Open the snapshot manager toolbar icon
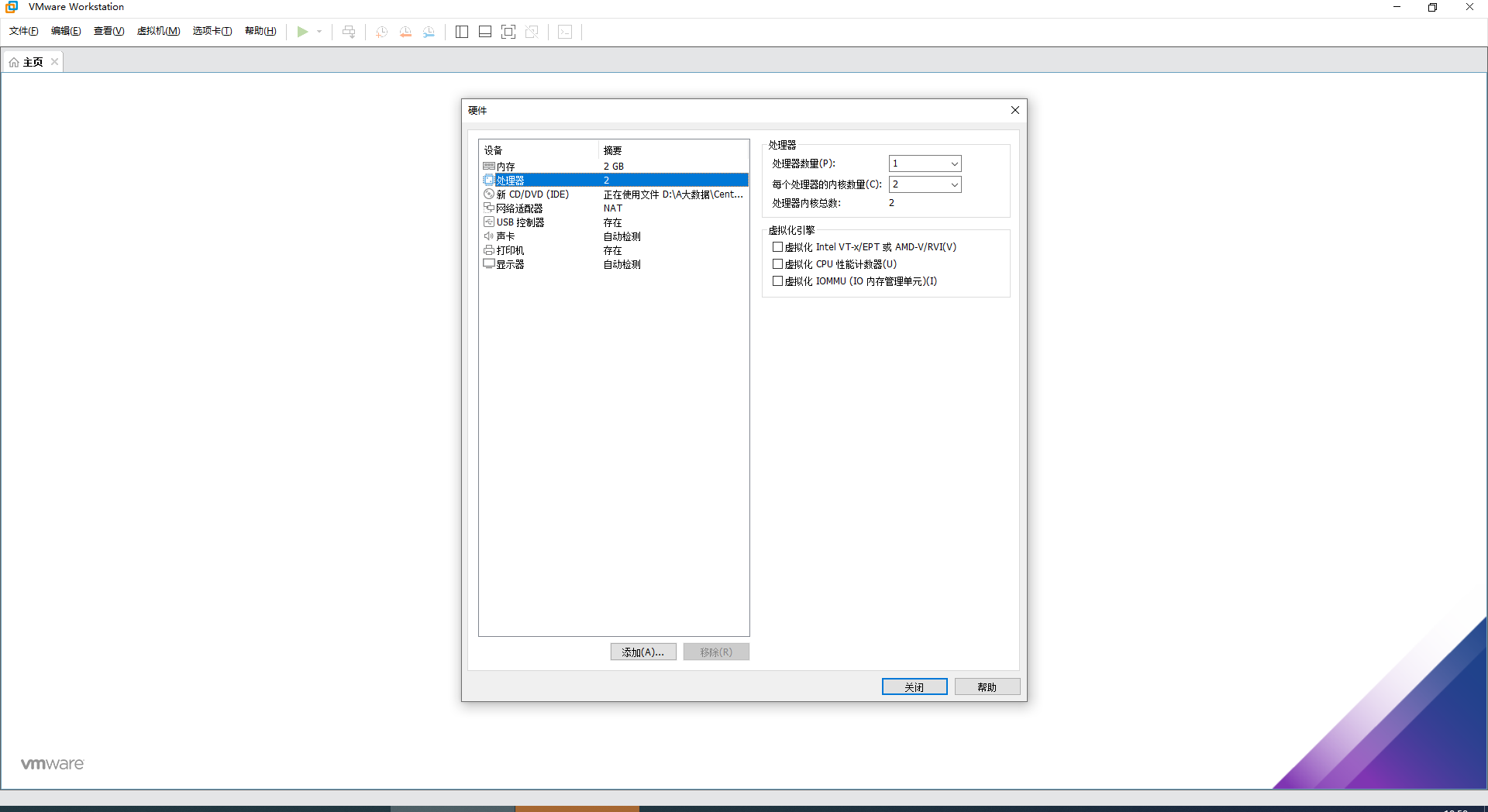1488x812 pixels. click(x=429, y=32)
